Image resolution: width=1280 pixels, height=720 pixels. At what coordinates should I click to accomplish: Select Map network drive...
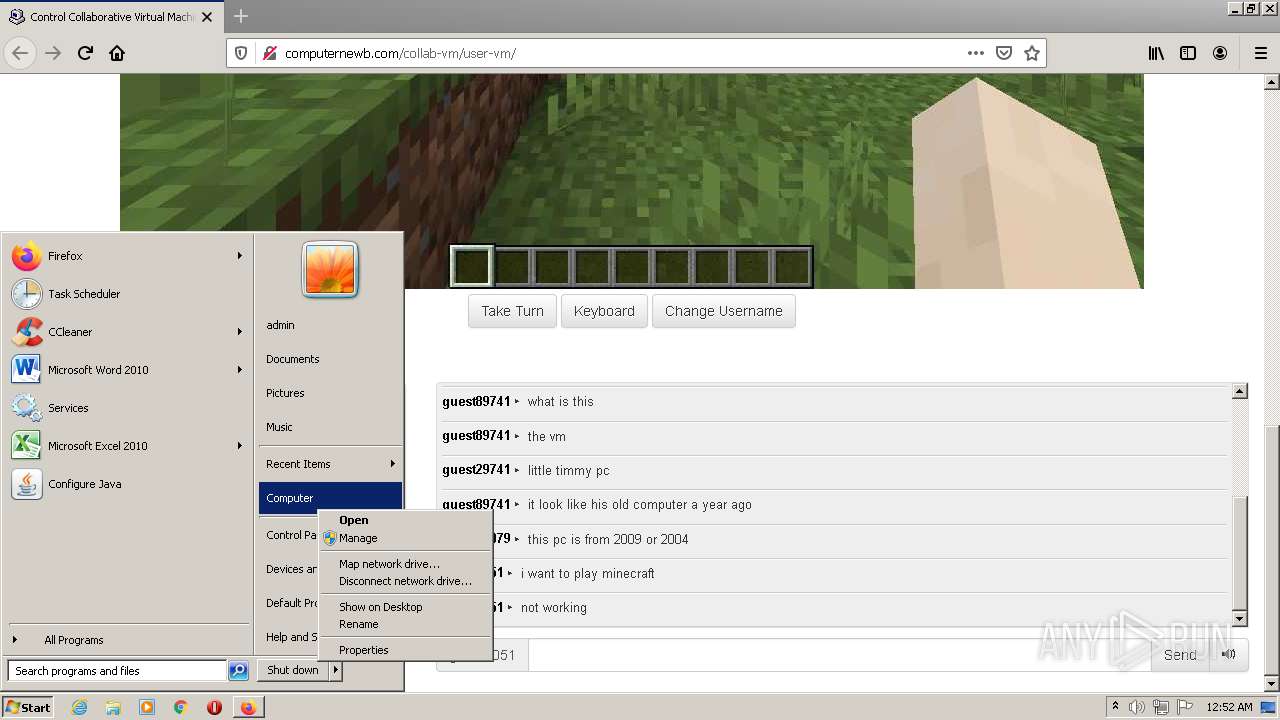(405, 564)
